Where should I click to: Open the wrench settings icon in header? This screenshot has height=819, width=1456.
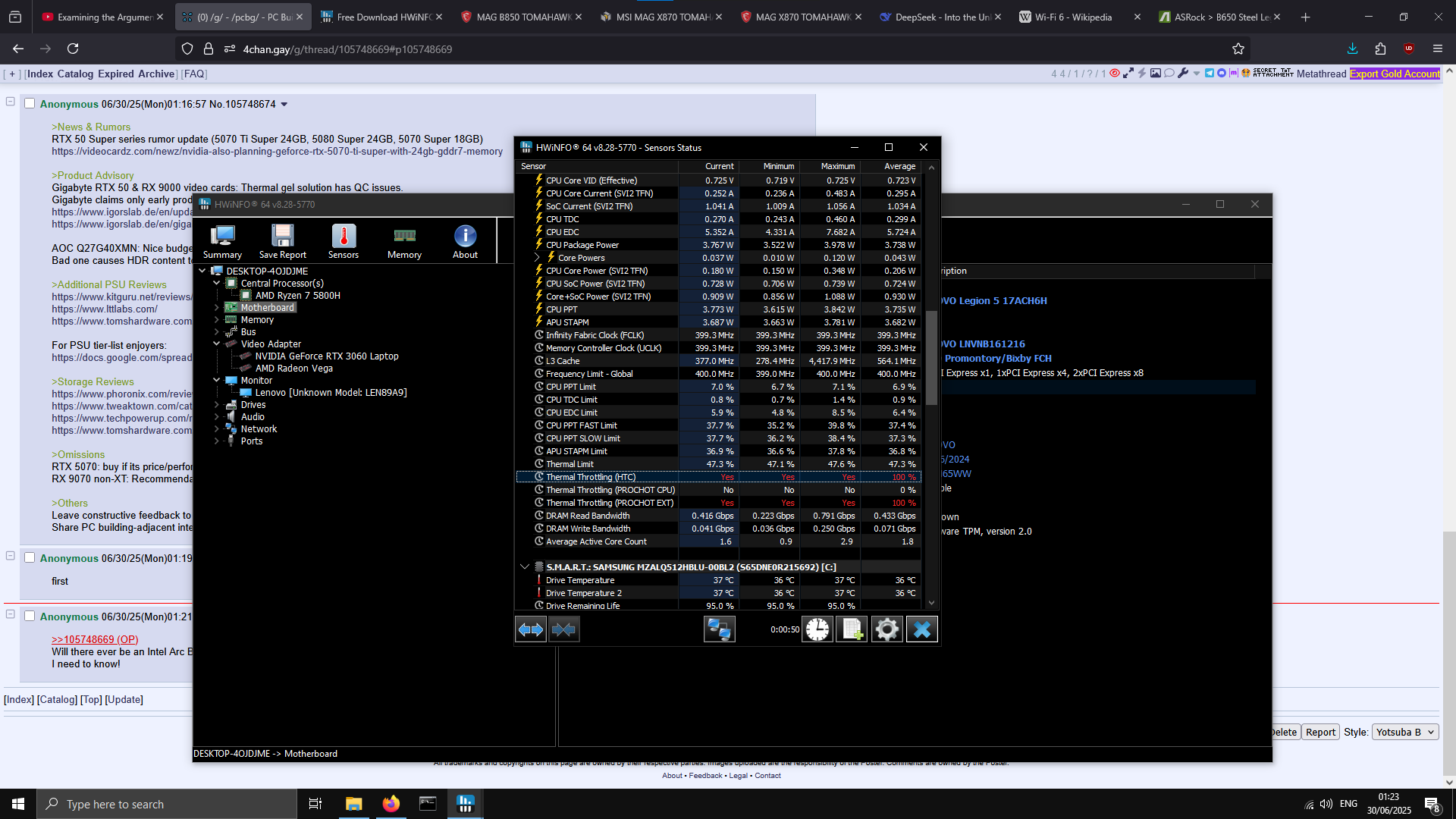pyautogui.click(x=1183, y=74)
